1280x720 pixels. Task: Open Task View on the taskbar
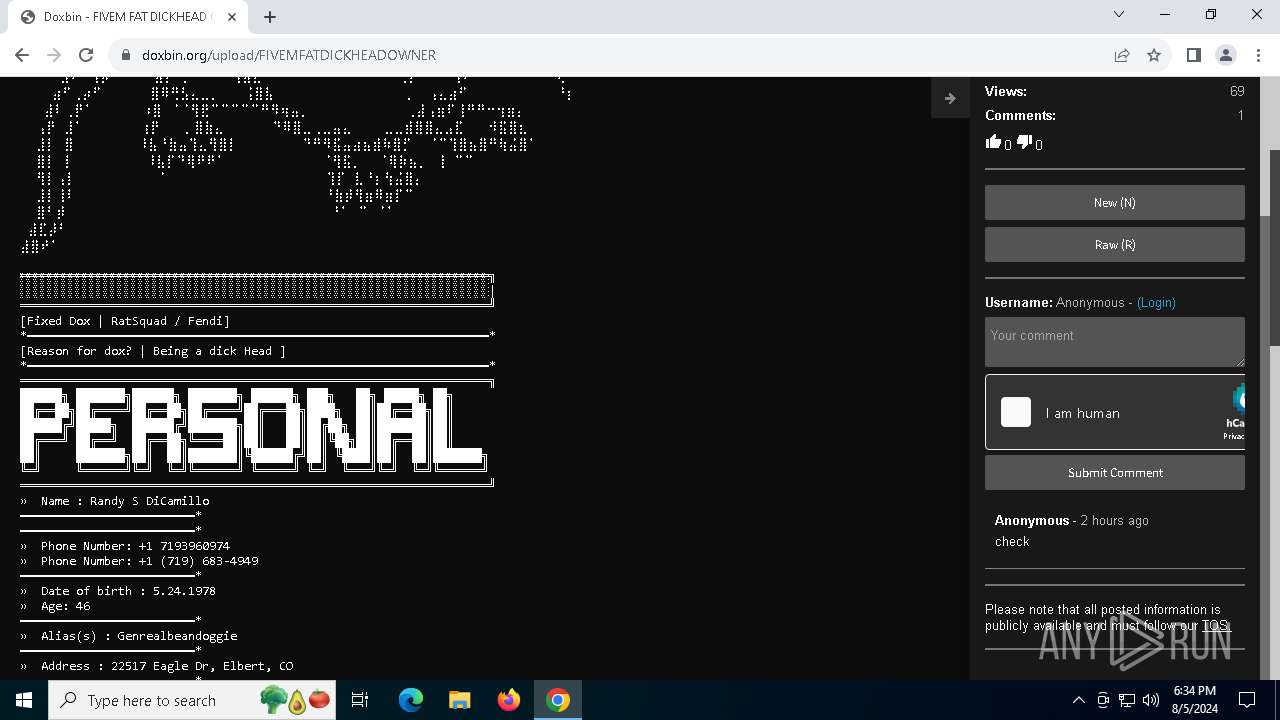click(360, 700)
